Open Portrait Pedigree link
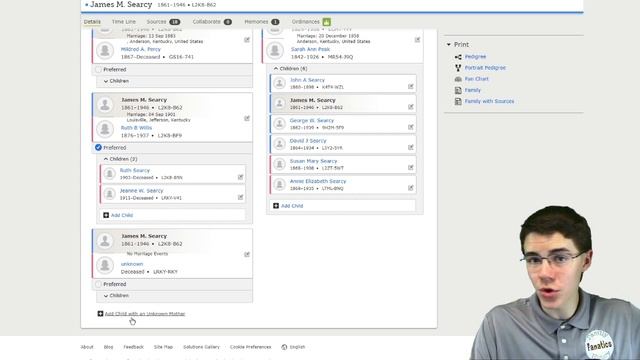The height and width of the screenshot is (360, 640). coord(485,68)
